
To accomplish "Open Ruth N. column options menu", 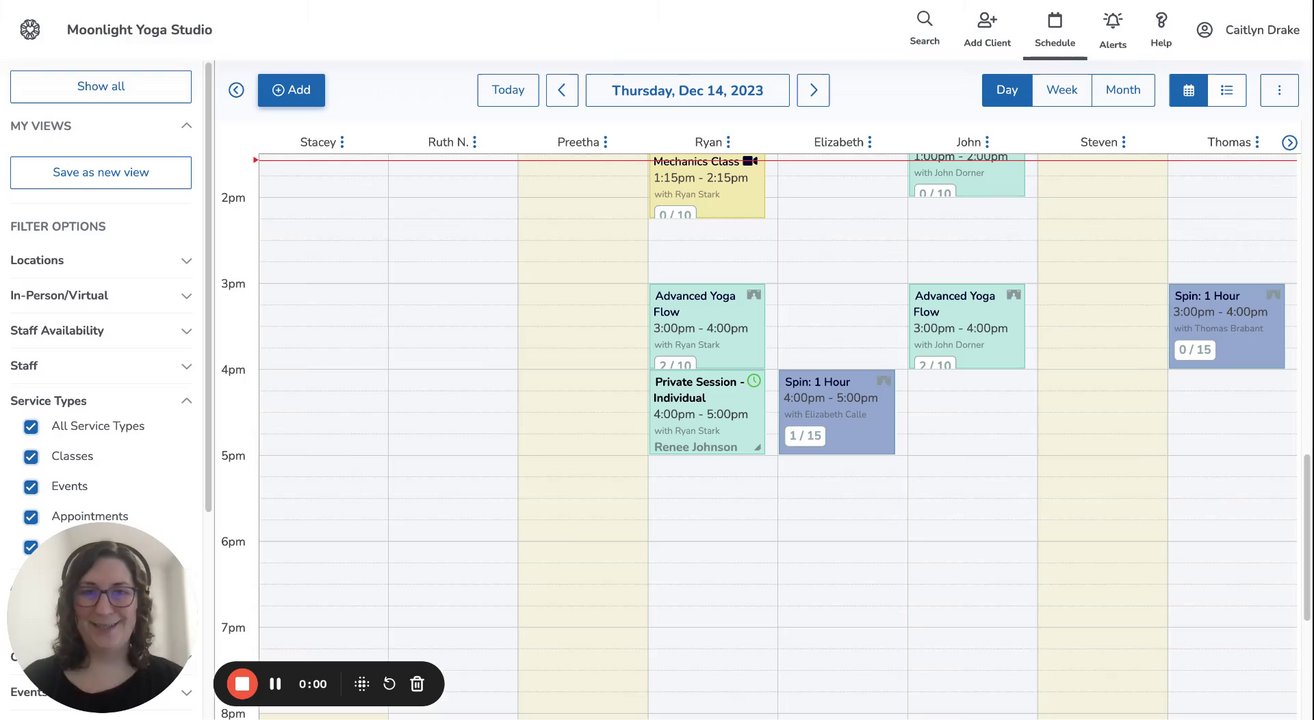I will (474, 142).
